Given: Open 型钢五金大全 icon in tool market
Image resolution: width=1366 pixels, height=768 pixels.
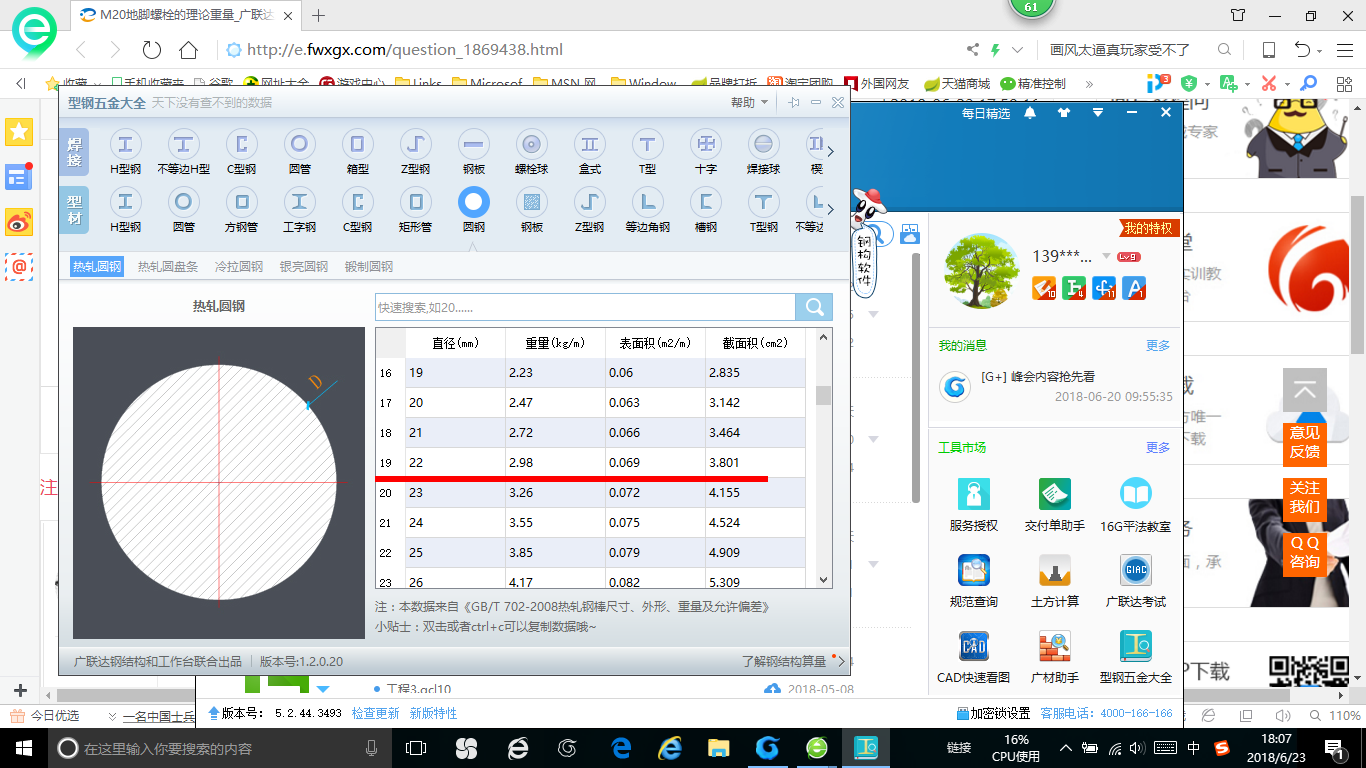Looking at the screenshot, I should [x=1136, y=656].
